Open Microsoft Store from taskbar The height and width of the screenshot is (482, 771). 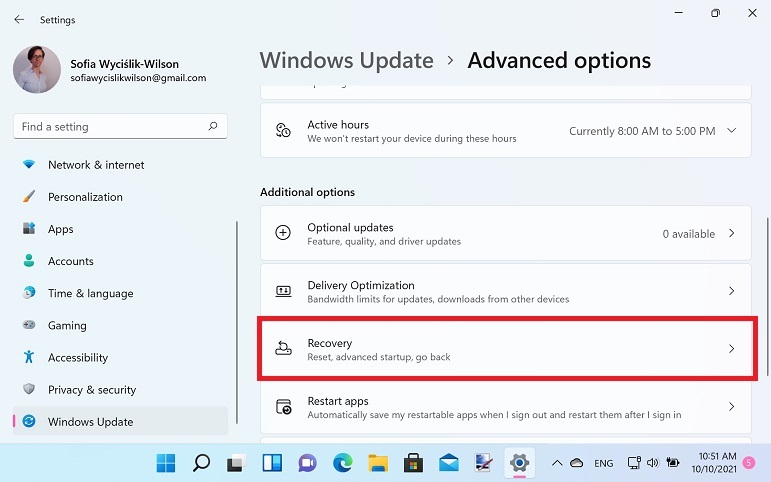[414, 463]
